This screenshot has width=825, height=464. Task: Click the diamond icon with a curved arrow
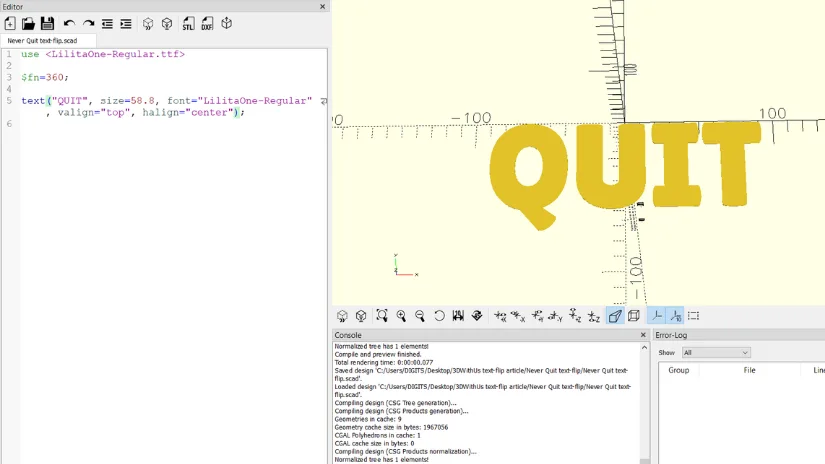click(477, 316)
